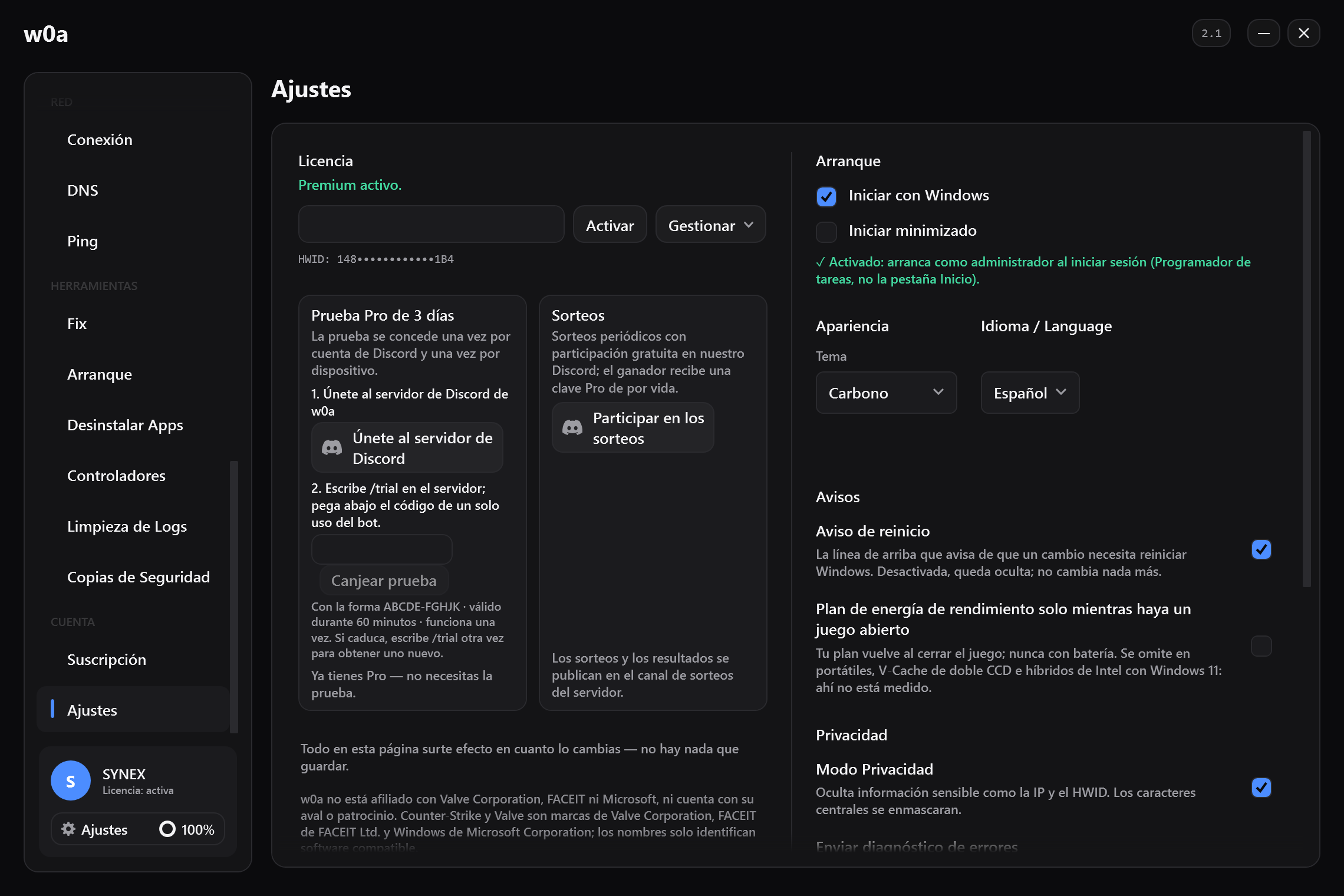The height and width of the screenshot is (896, 1344).
Task: Click the SYNEX avatar circle
Action: 71,780
